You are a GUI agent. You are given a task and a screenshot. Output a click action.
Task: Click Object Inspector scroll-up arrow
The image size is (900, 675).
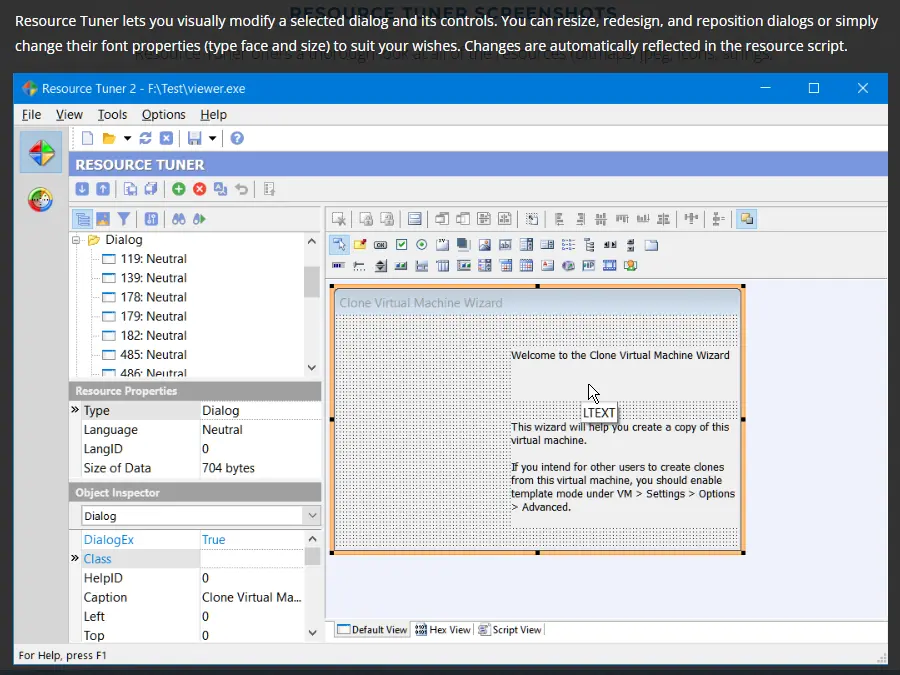click(312, 538)
